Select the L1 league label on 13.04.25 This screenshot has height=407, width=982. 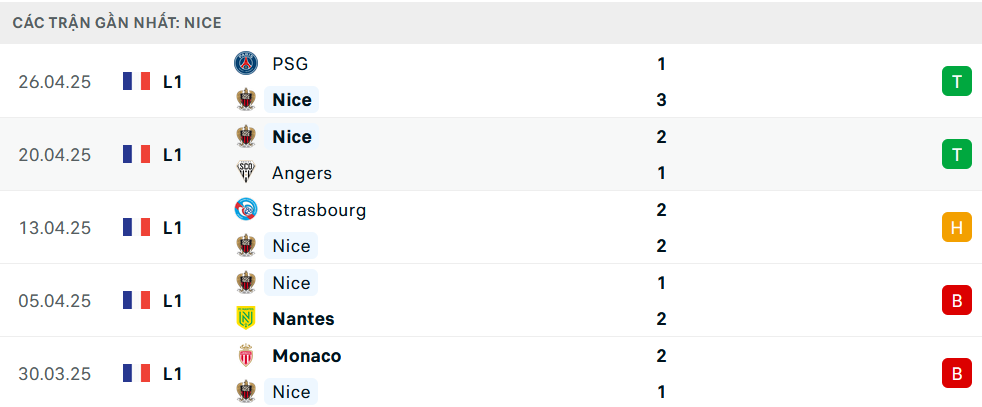(x=172, y=228)
